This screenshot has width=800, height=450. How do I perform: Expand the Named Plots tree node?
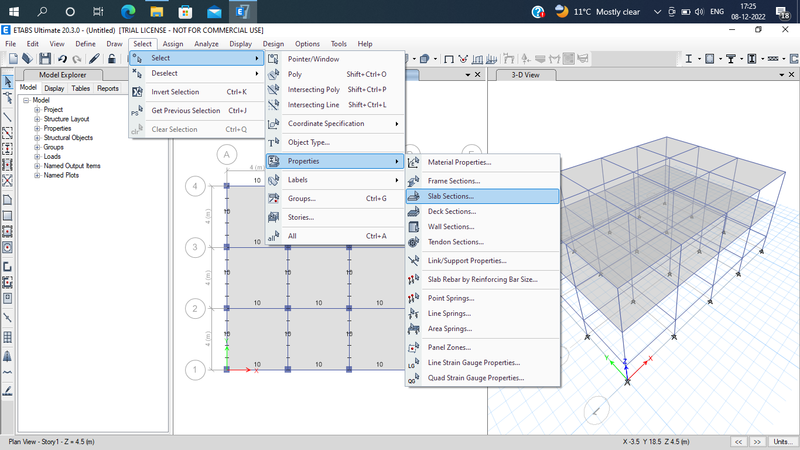pos(37,175)
